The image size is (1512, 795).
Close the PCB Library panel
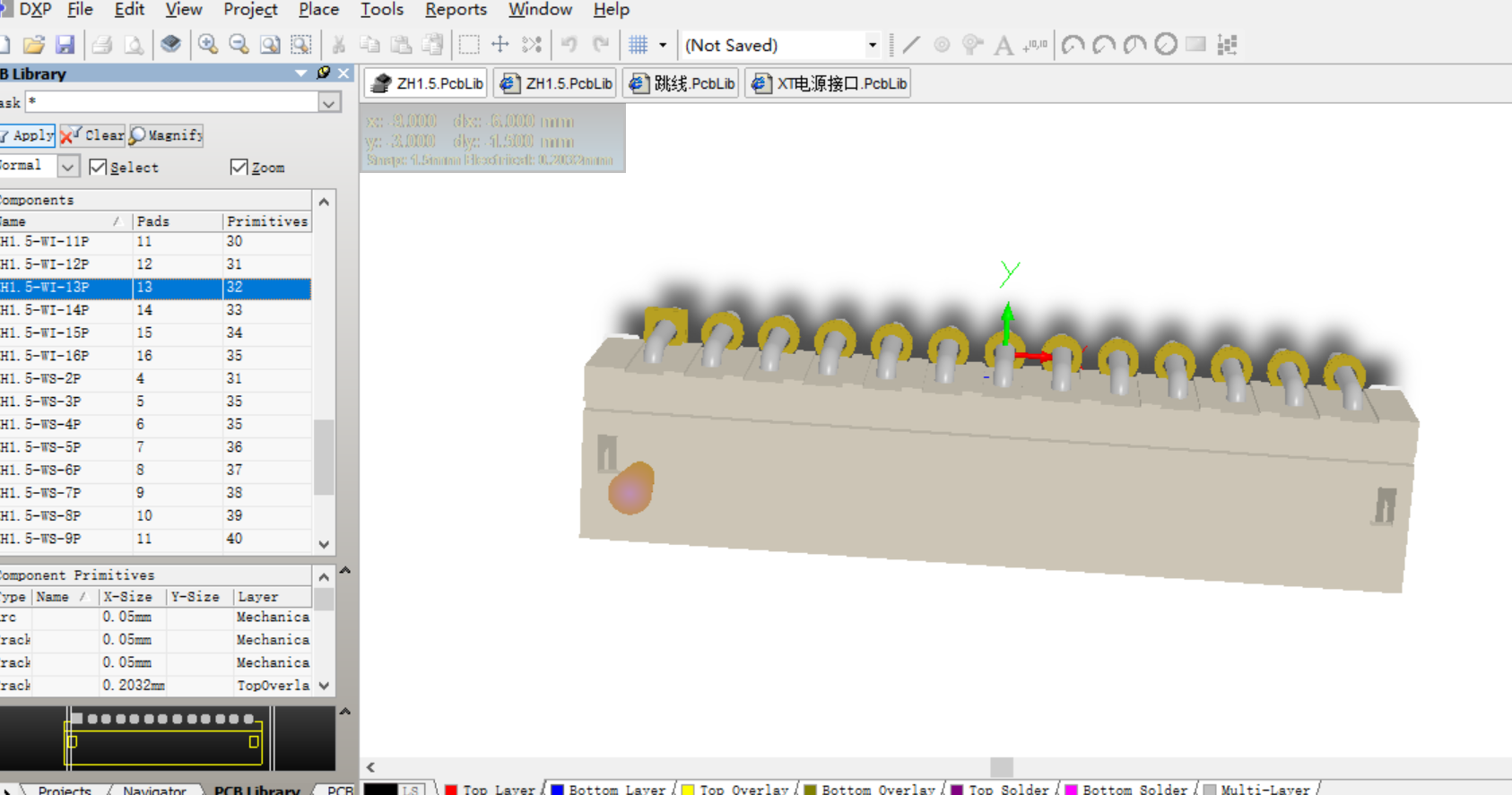tap(343, 73)
